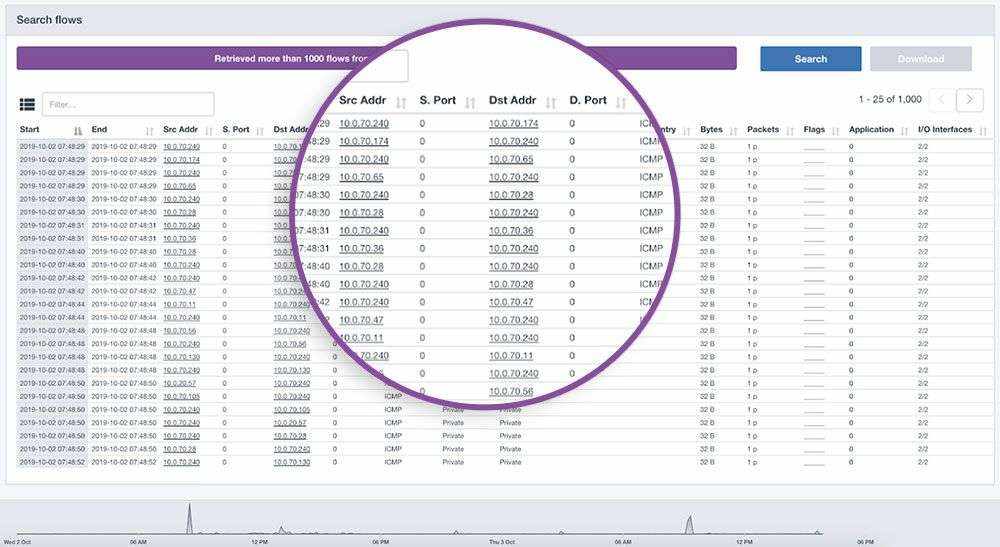
Task: Click the Thu 3 Oct timeline label
Action: click(x=501, y=541)
